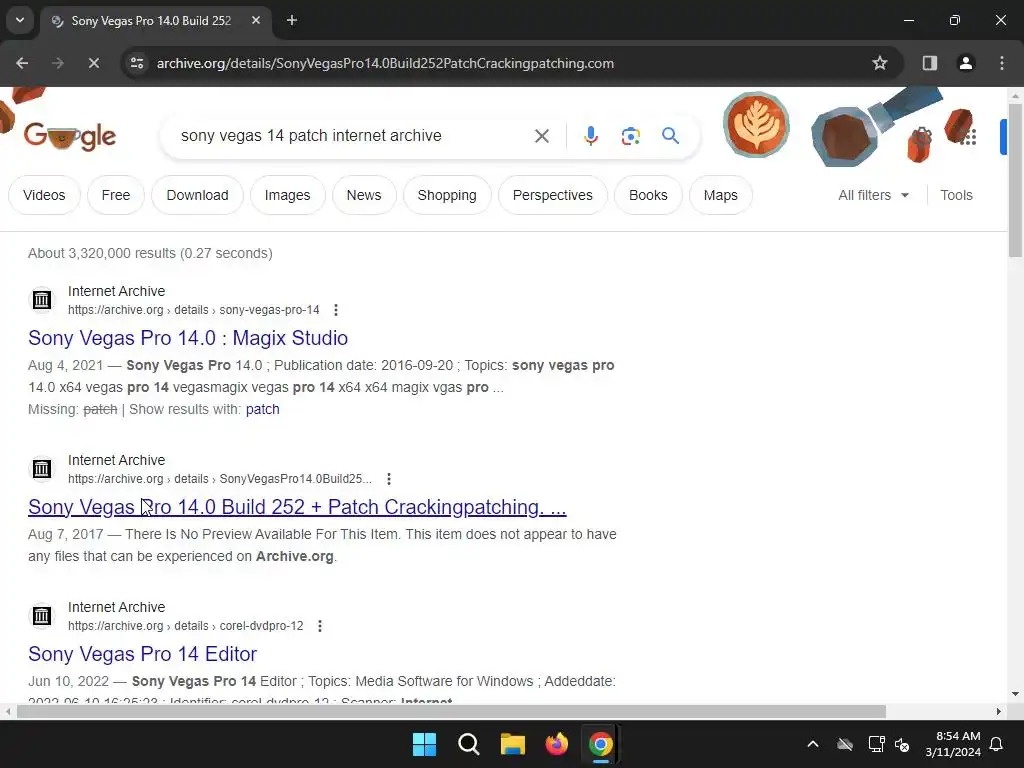Click the scrollbar down arrow
The width and height of the screenshot is (1024, 768).
(1015, 694)
